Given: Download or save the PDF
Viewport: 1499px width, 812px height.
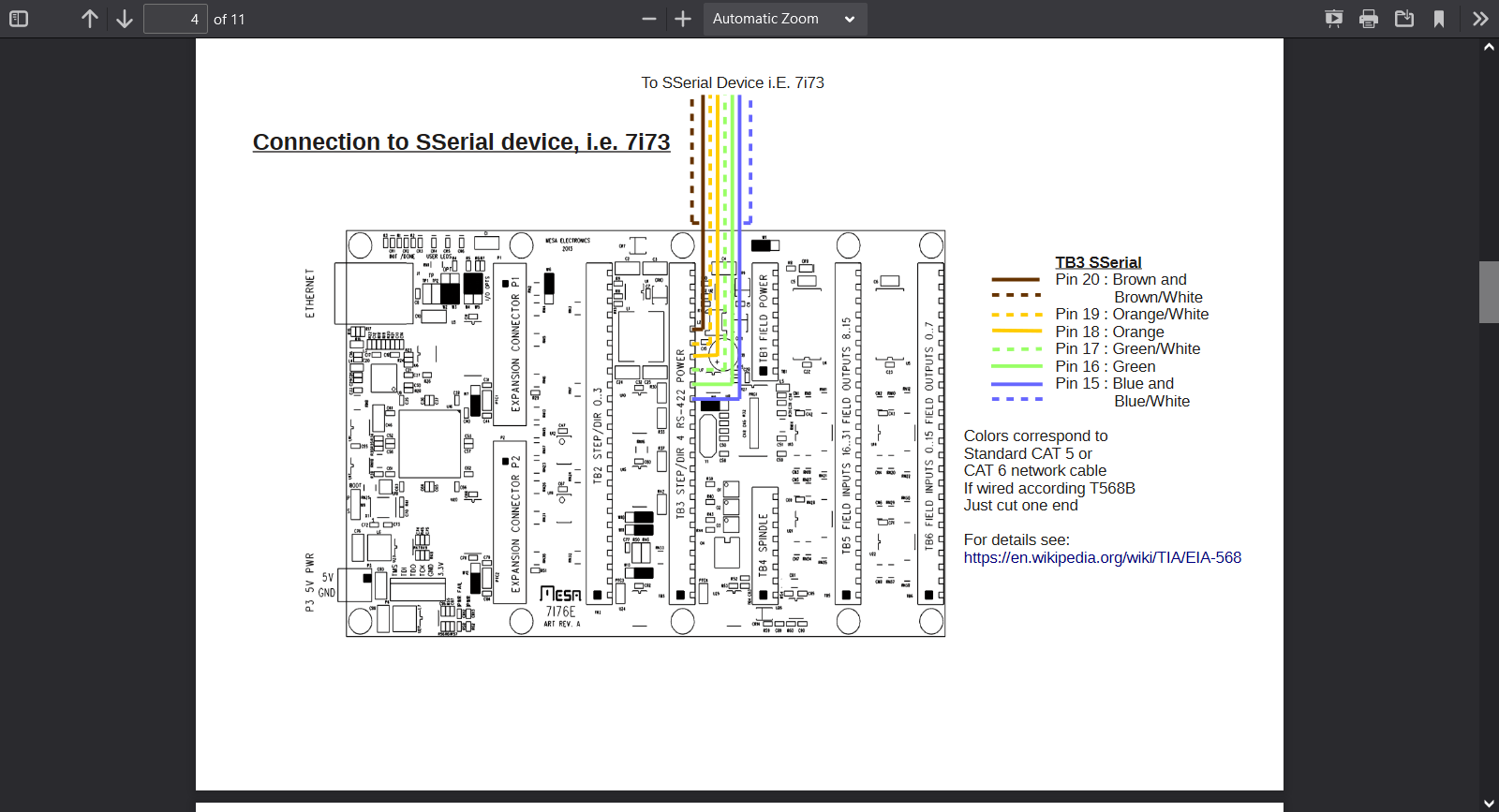Looking at the screenshot, I should pos(1404,19).
